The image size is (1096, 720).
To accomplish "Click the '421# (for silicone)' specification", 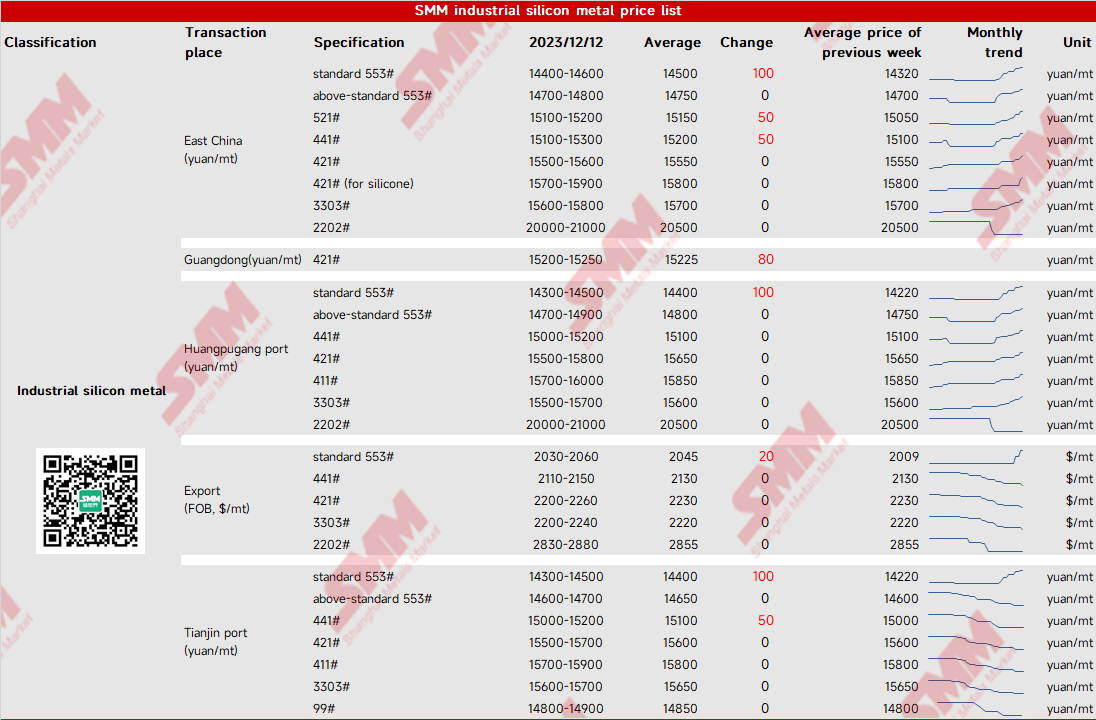I will [x=363, y=183].
